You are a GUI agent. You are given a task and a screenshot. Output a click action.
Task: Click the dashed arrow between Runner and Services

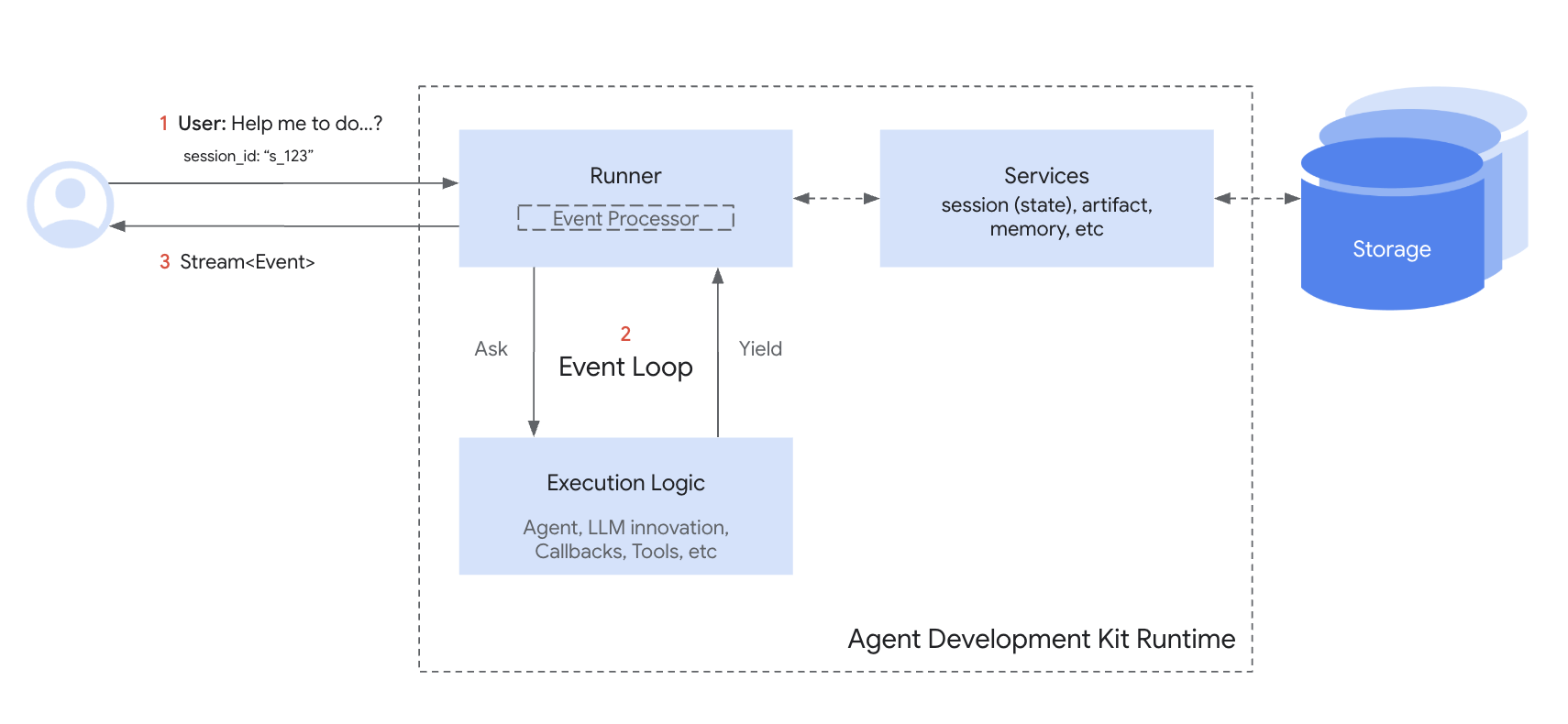tap(835, 198)
